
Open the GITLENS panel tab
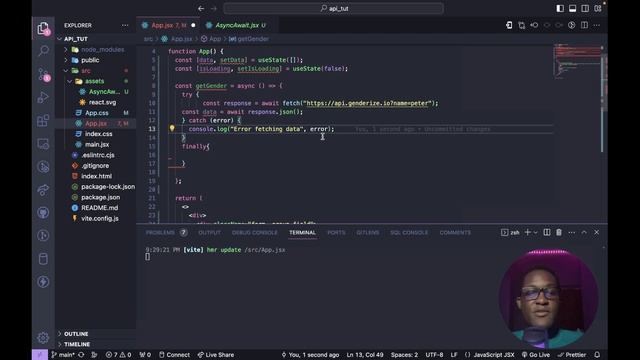(x=368, y=232)
